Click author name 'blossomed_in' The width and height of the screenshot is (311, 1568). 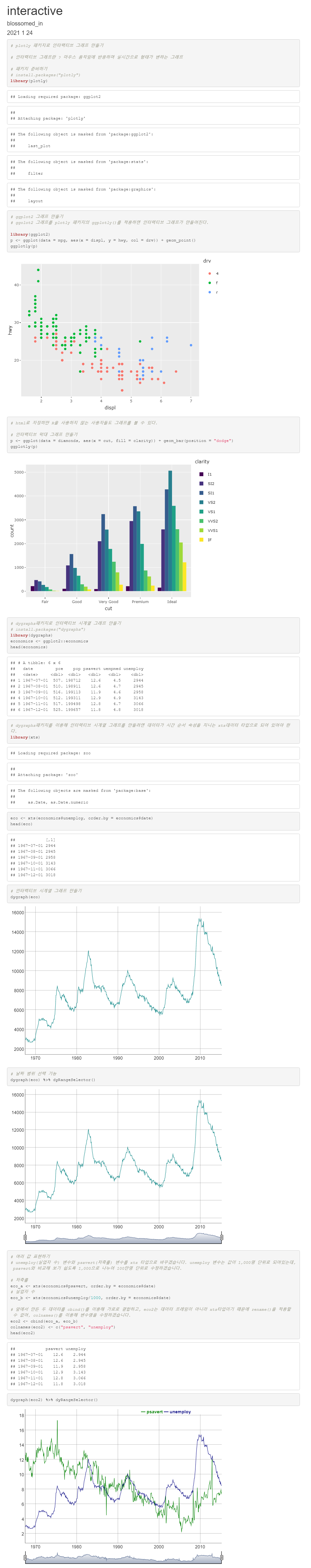pyautogui.click(x=25, y=24)
